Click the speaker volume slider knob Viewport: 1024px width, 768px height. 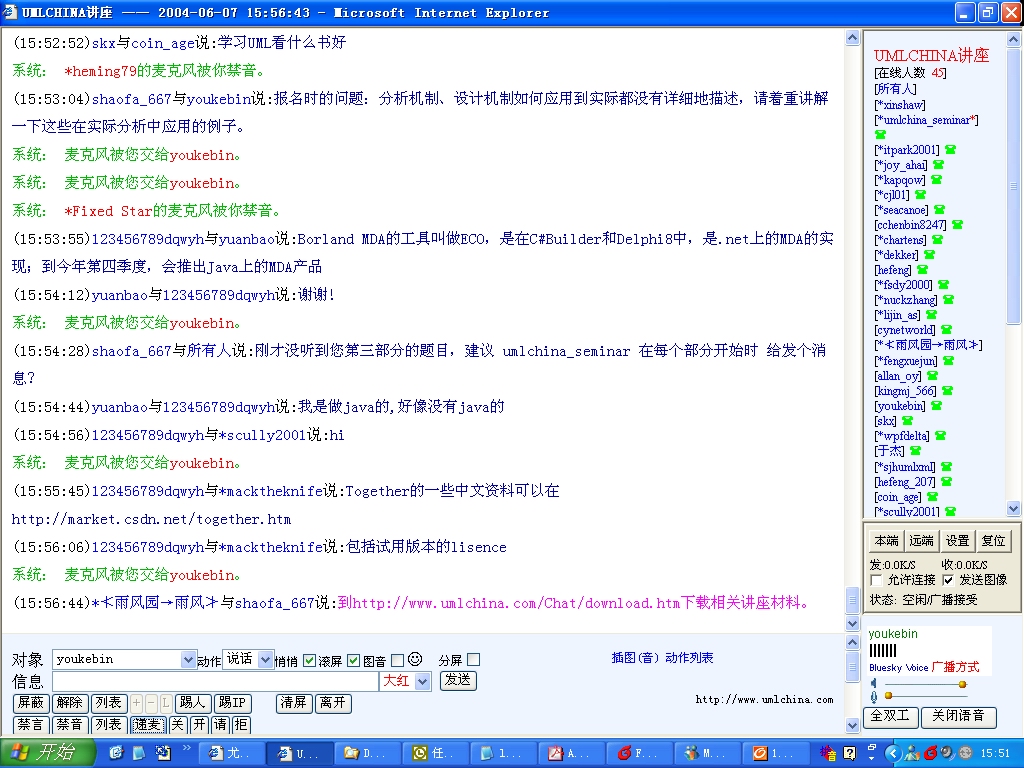(962, 684)
